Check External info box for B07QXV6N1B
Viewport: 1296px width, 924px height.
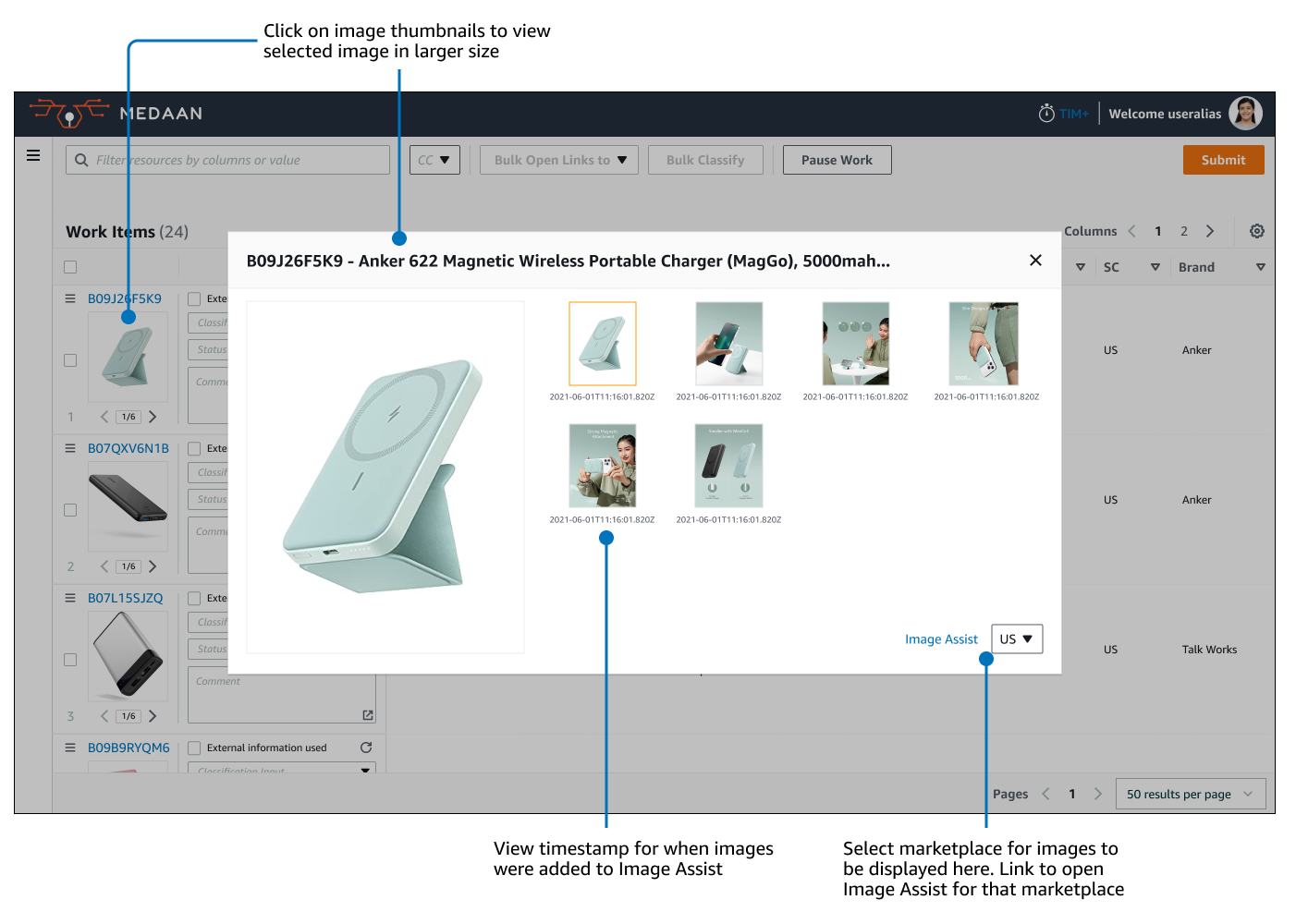[194, 448]
